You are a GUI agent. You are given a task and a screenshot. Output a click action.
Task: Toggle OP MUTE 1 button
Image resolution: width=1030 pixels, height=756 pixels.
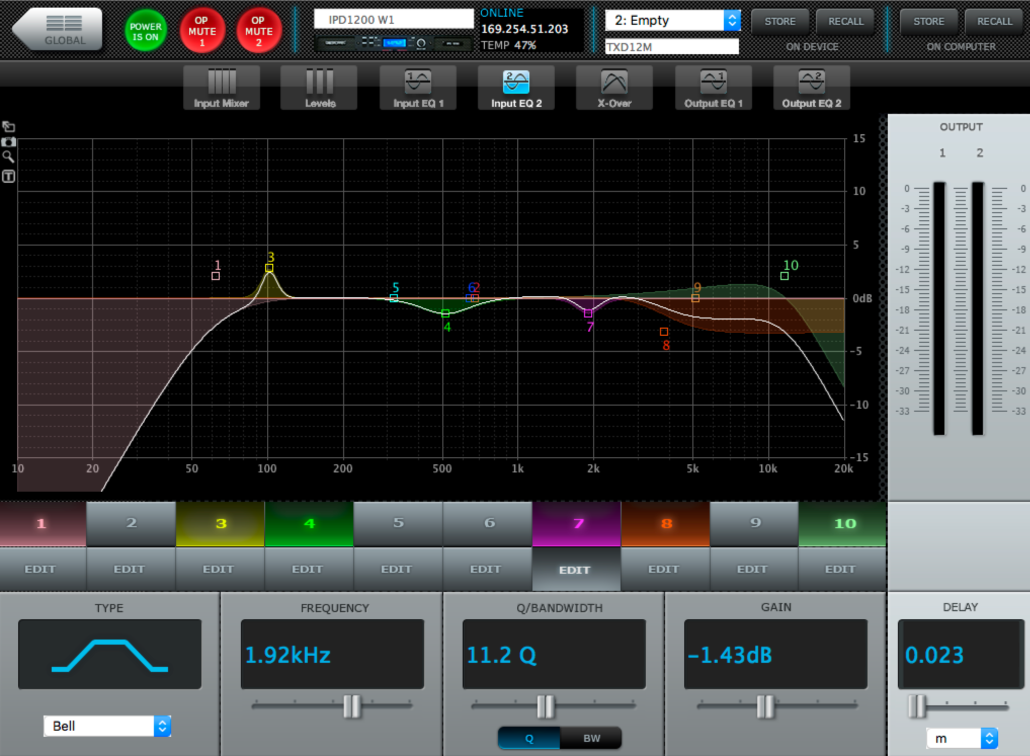[x=202, y=31]
